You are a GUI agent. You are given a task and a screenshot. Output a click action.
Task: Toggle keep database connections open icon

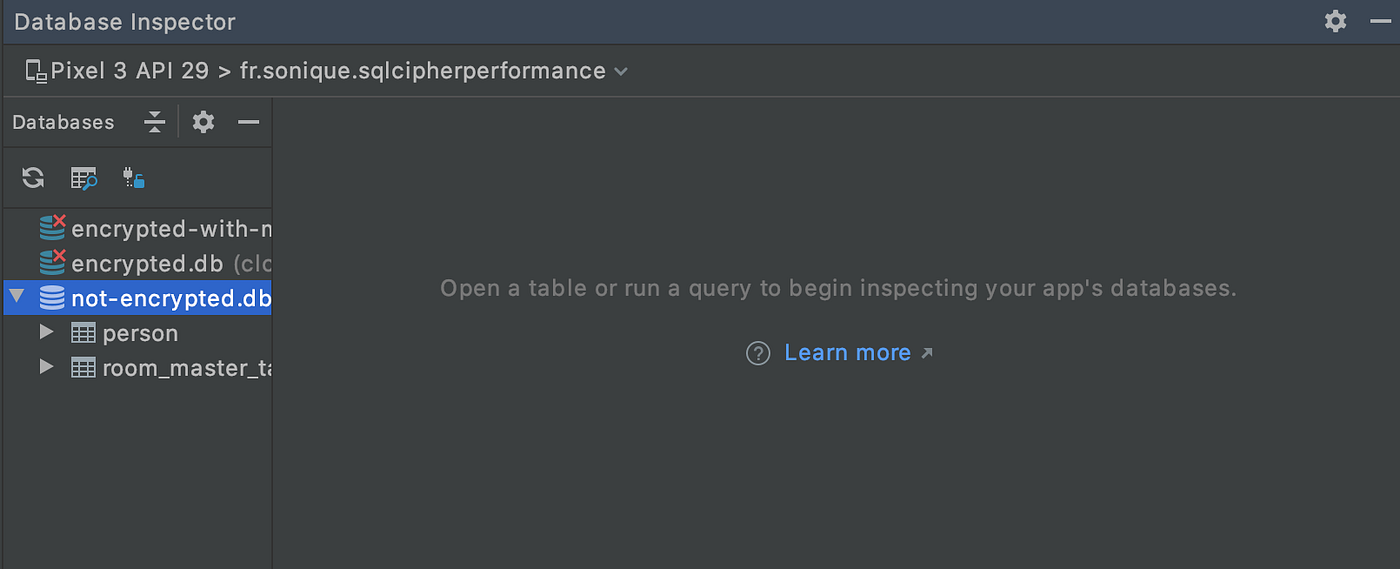tap(135, 178)
